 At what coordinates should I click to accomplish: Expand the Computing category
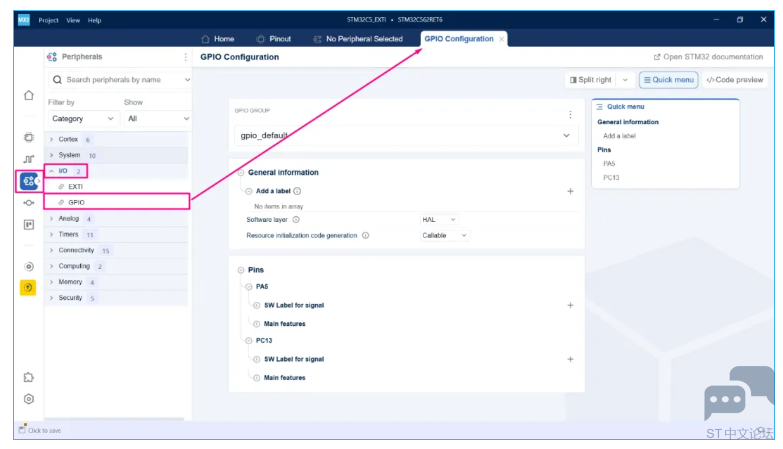tap(51, 266)
